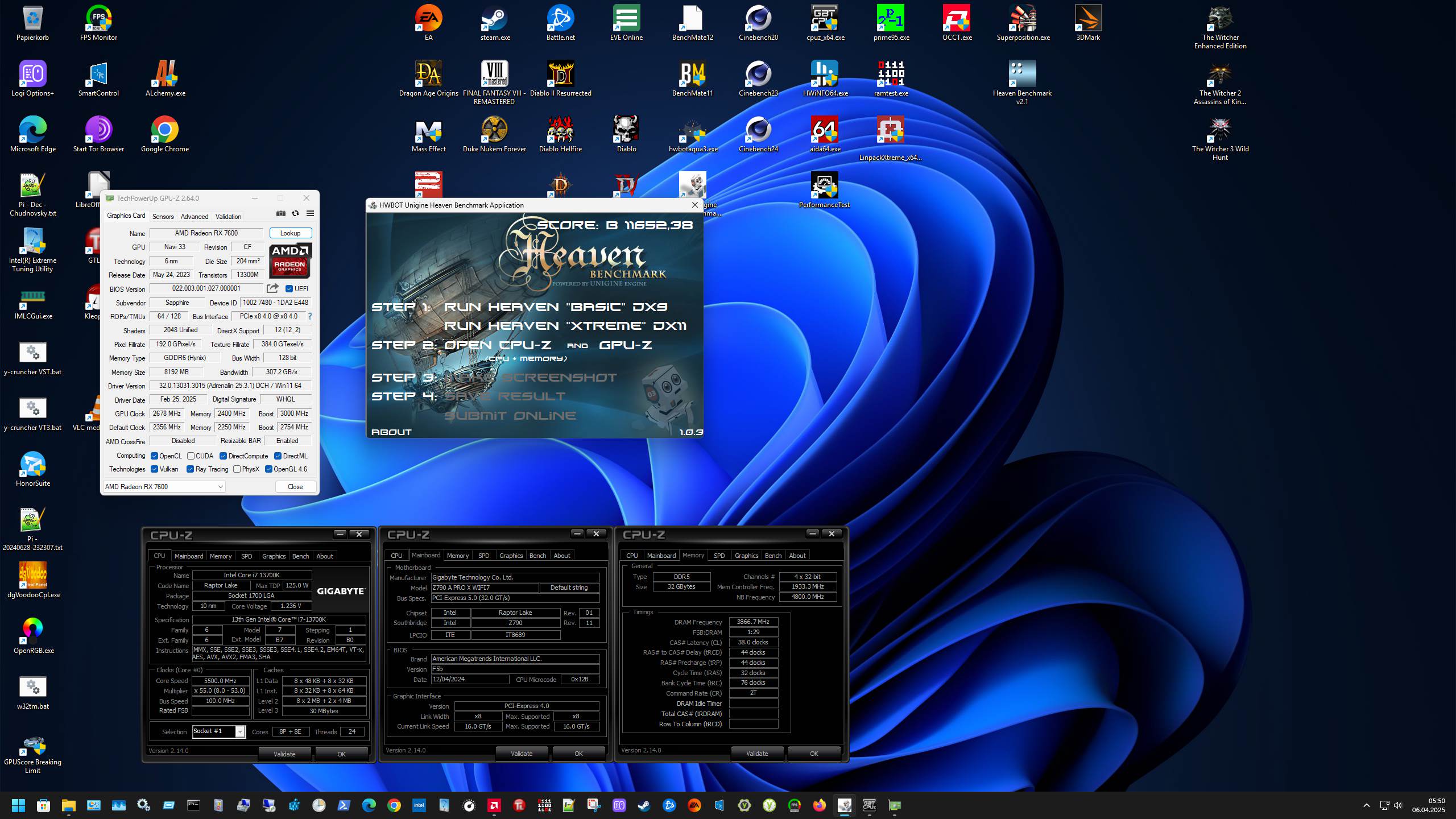Click the volume icon in system tray

1398,805
